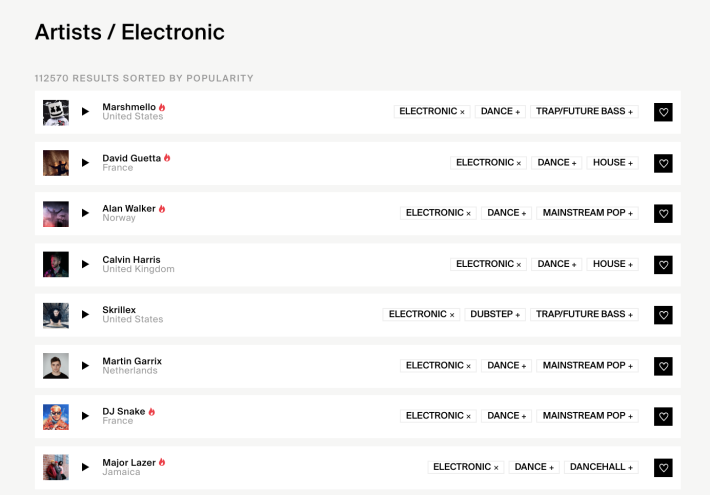Start playback for Skrillex

85,314
